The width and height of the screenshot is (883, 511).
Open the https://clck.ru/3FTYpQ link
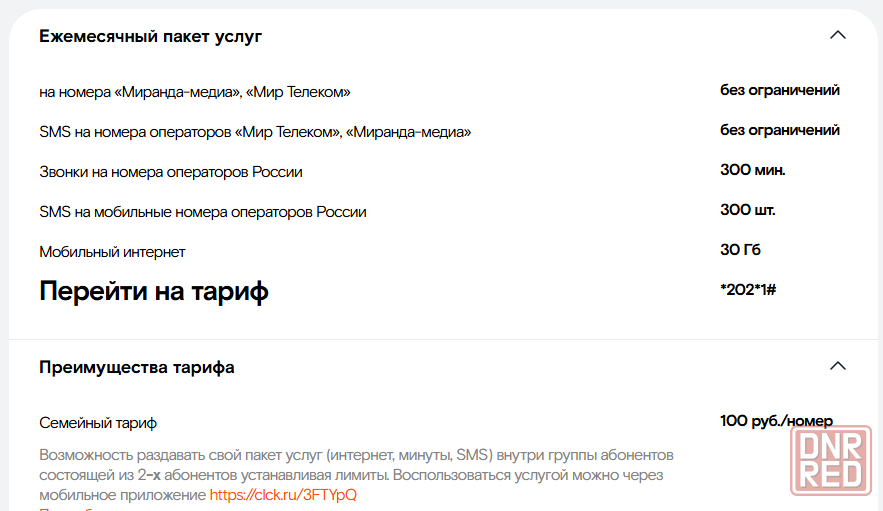pyautogui.click(x=283, y=495)
